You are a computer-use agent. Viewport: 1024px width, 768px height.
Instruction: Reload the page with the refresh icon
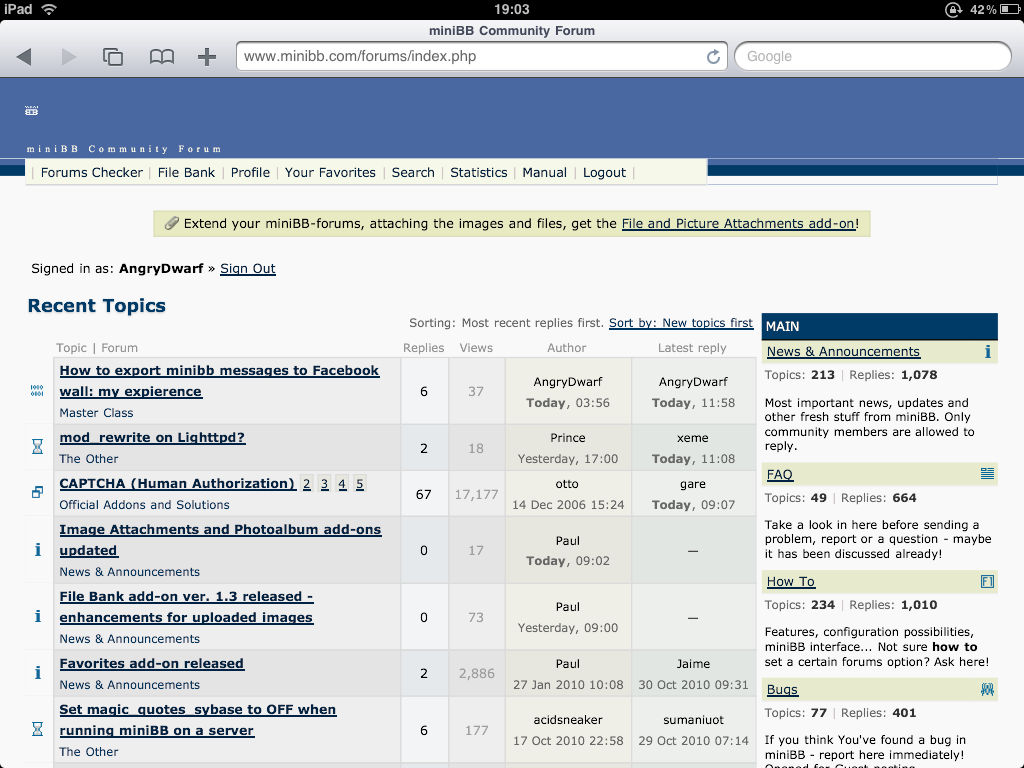click(713, 57)
